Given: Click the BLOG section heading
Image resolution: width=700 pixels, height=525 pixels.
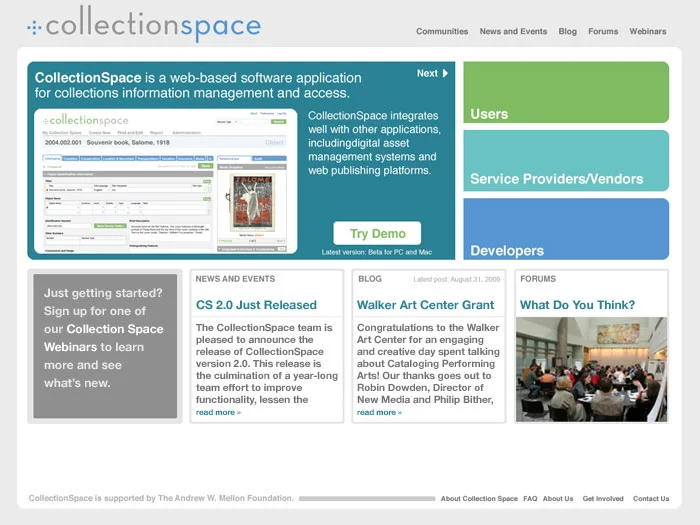Looking at the screenshot, I should [x=370, y=279].
